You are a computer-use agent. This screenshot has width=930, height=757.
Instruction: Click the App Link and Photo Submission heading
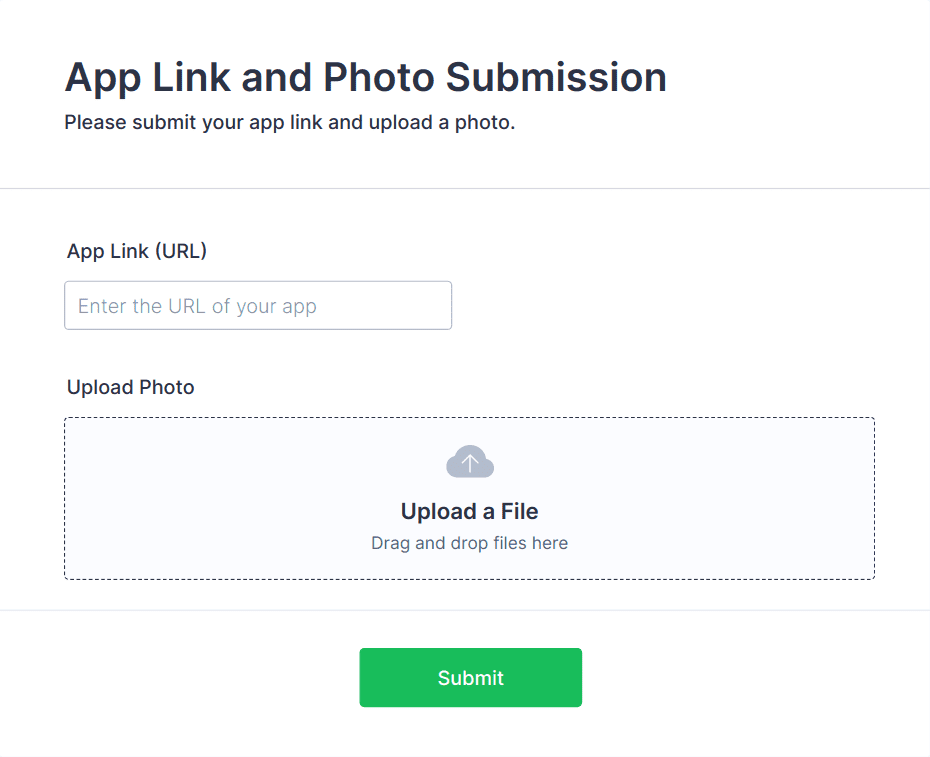coord(365,77)
